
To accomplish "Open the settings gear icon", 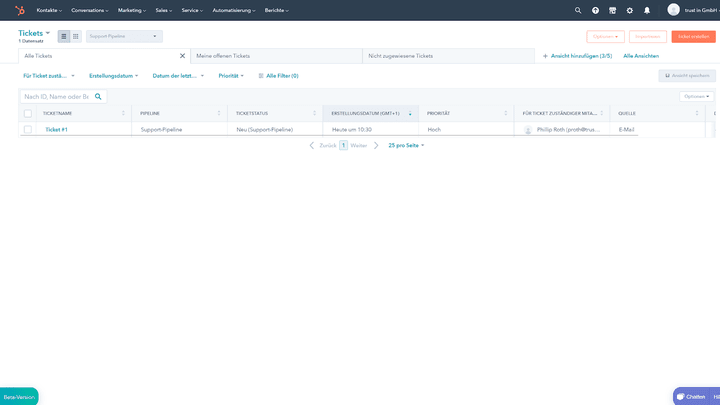I will (630, 10).
